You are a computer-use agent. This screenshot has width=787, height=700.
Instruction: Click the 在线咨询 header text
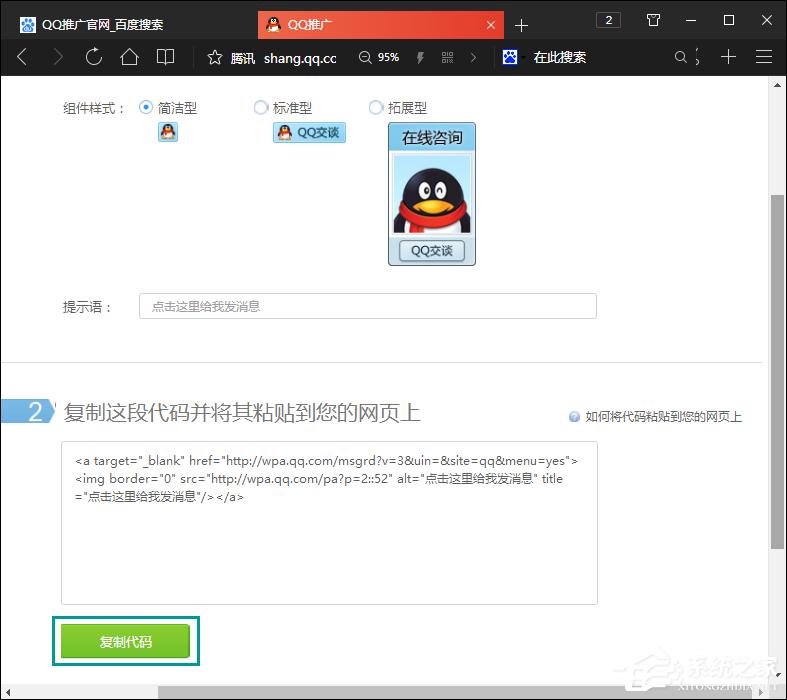tap(432, 137)
